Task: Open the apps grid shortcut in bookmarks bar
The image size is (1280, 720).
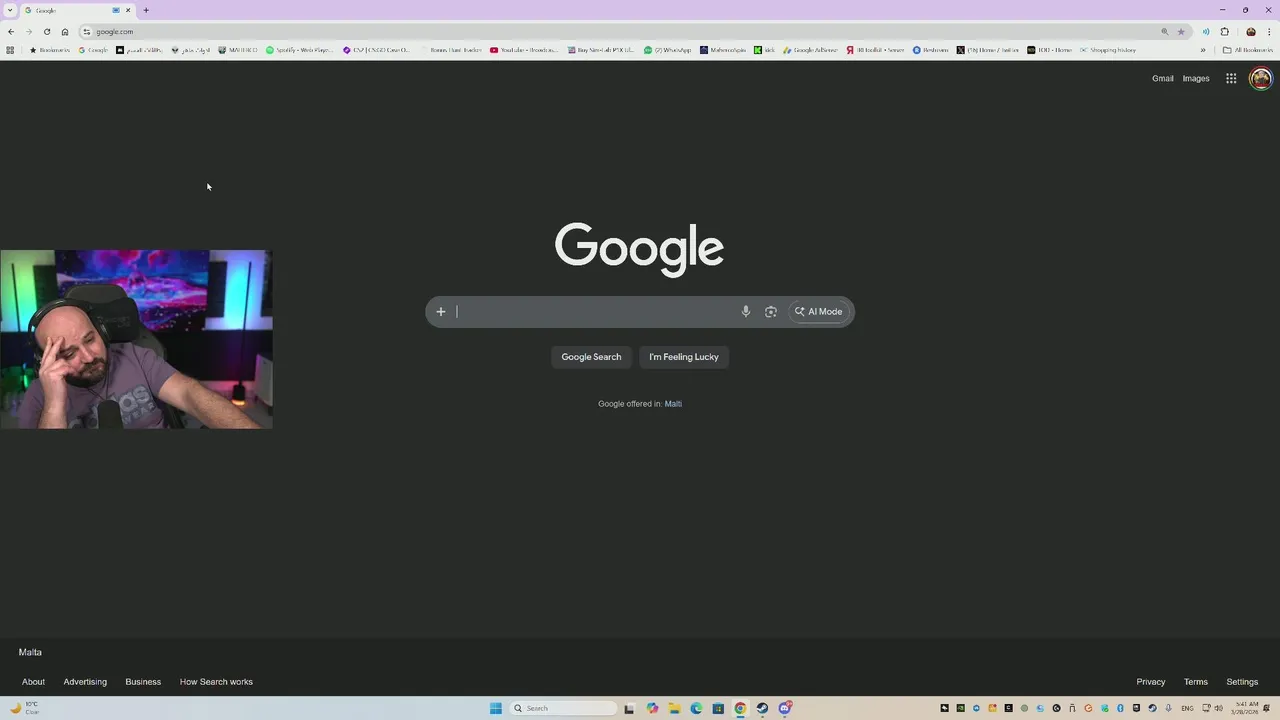Action: pos(10,50)
